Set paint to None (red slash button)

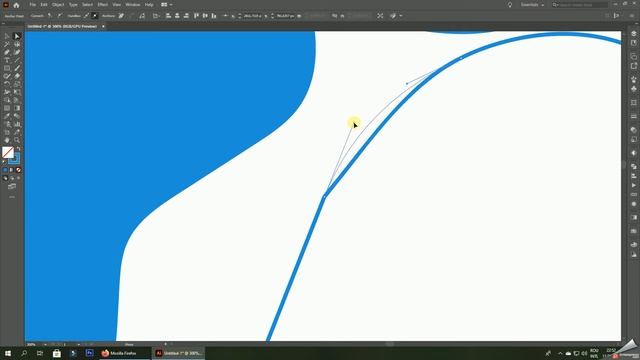(x=18, y=170)
